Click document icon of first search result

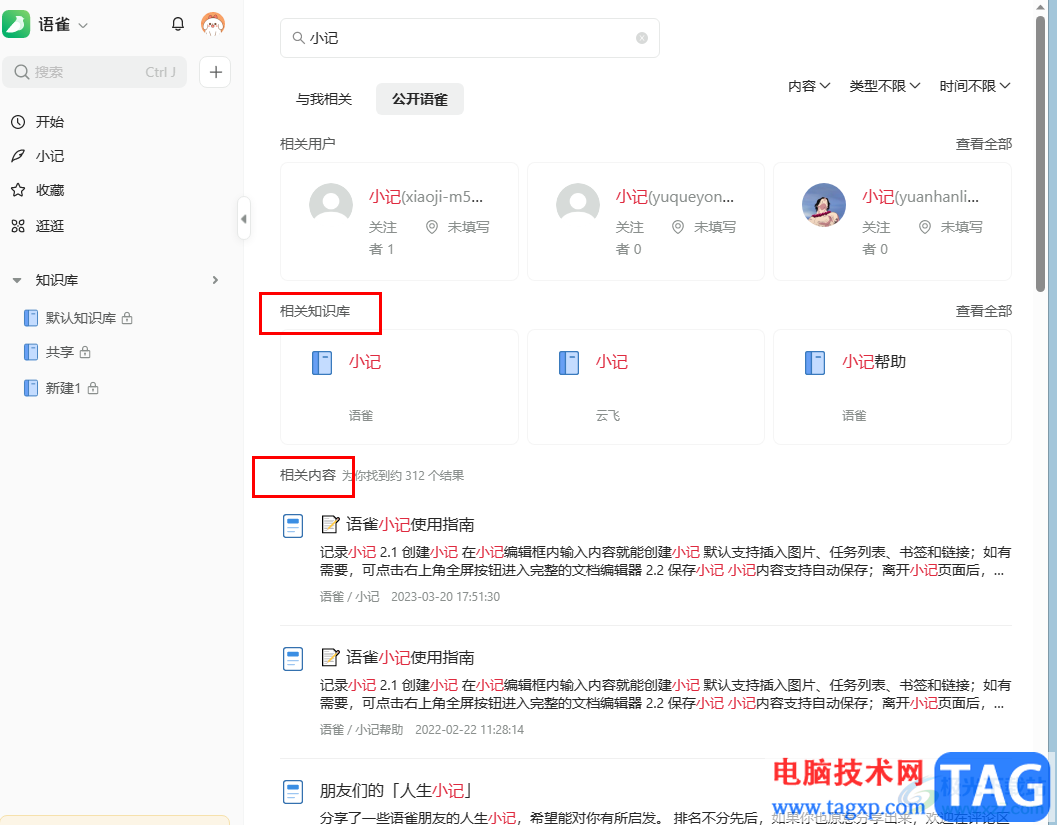click(293, 526)
